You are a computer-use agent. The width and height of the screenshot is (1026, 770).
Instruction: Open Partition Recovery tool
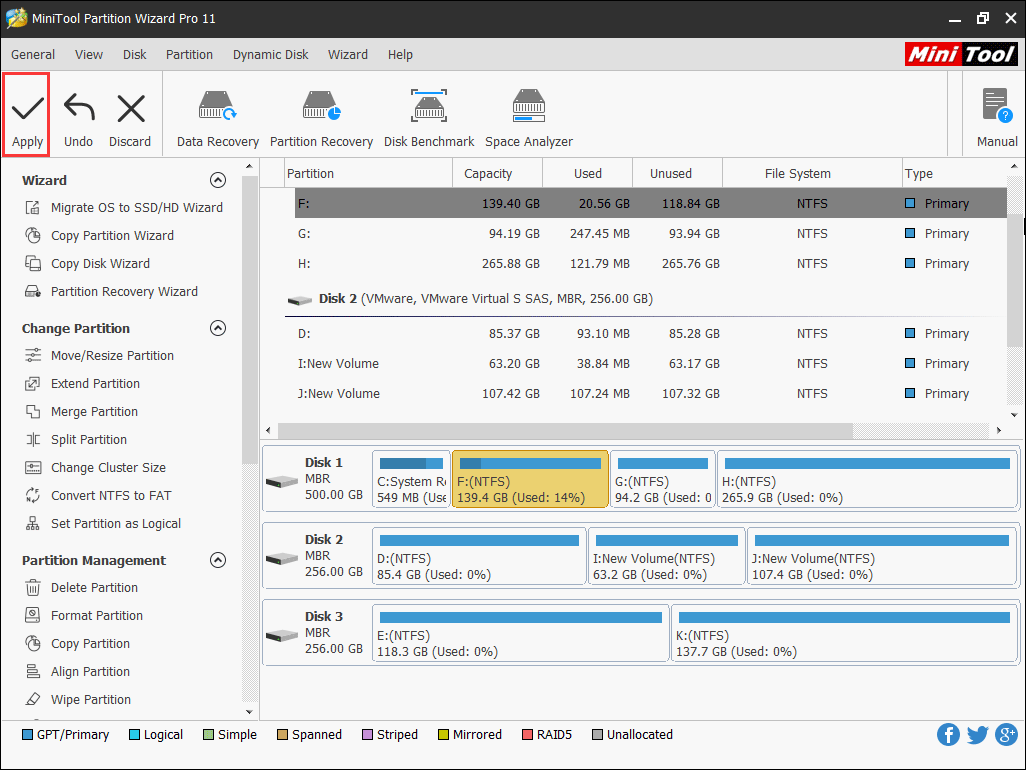point(321,119)
